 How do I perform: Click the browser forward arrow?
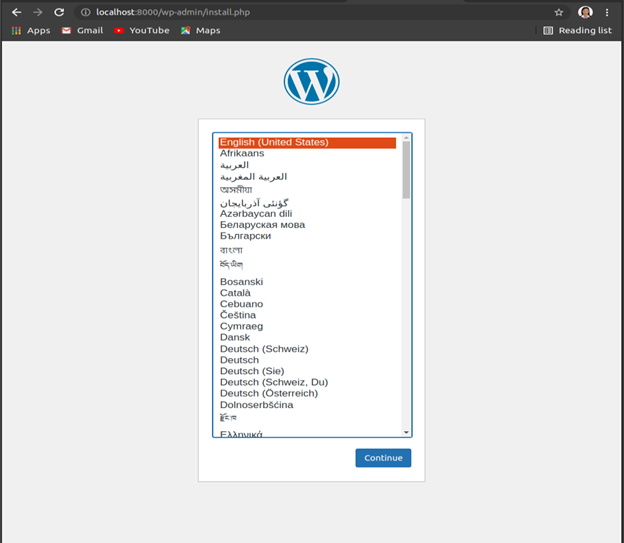click(x=38, y=12)
